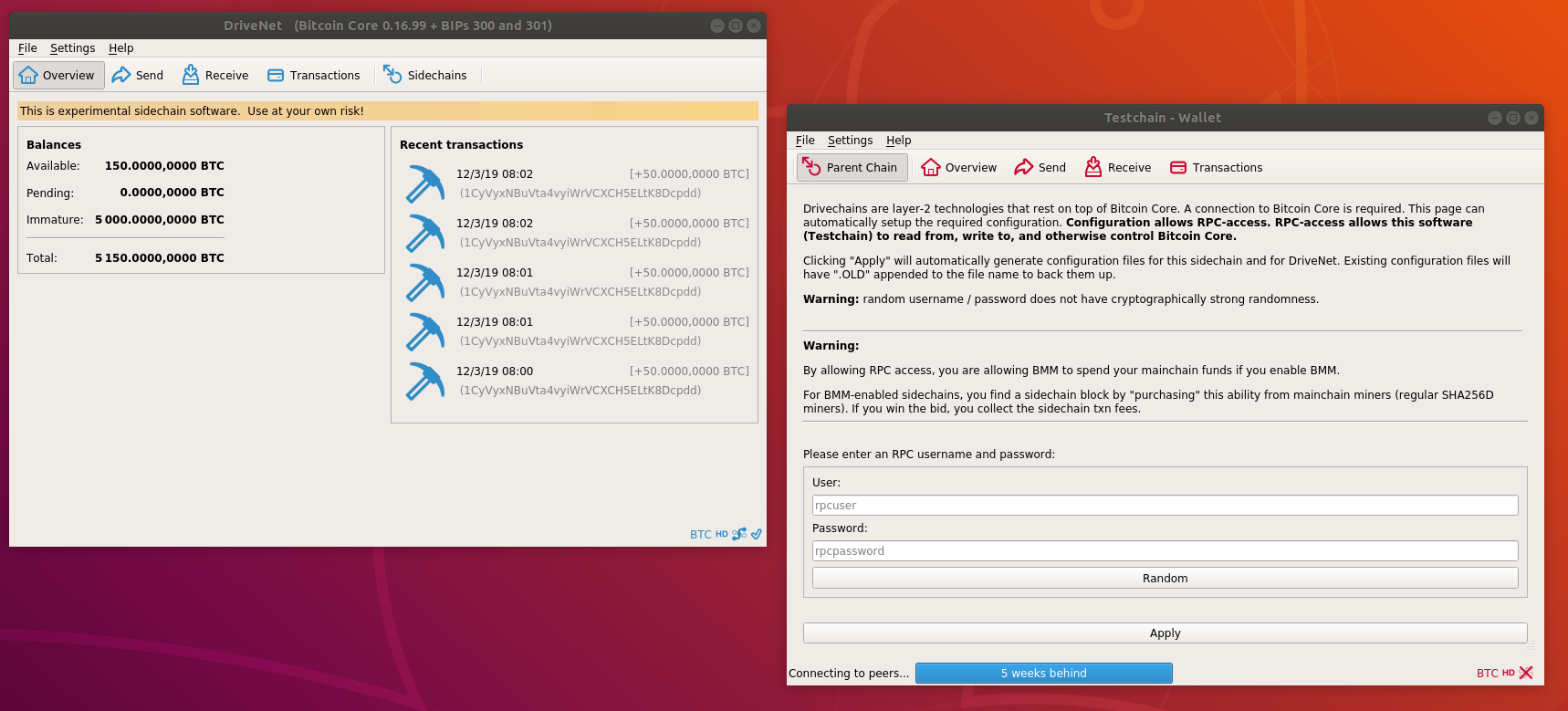This screenshot has width=1568, height=711.
Task: Open the Help menu in DriveNet
Action: point(120,48)
